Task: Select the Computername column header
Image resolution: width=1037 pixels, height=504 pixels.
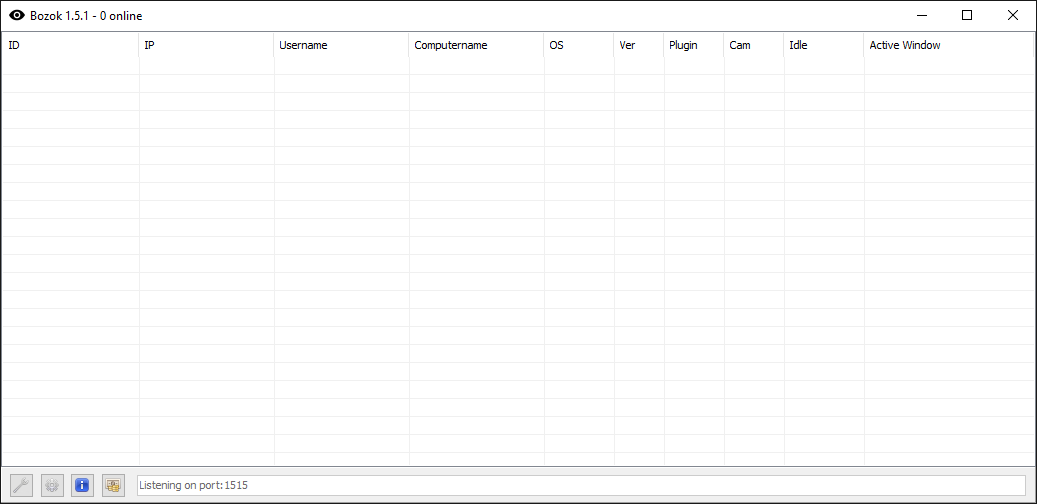Action: (x=476, y=45)
